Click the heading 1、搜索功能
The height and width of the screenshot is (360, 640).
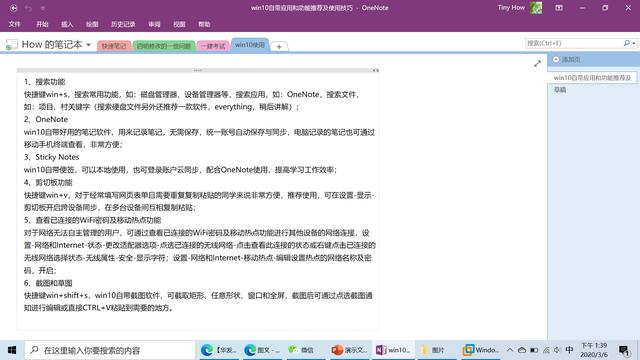coord(44,82)
